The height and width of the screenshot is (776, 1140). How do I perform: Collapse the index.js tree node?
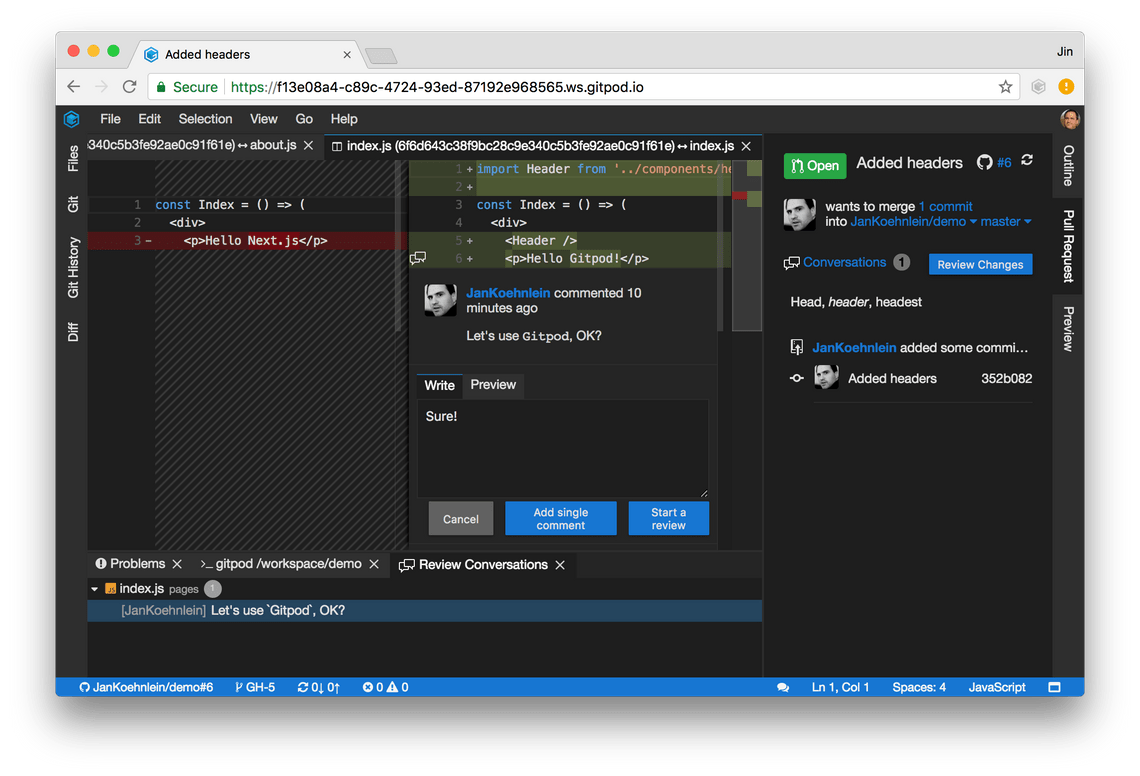click(x=95, y=589)
